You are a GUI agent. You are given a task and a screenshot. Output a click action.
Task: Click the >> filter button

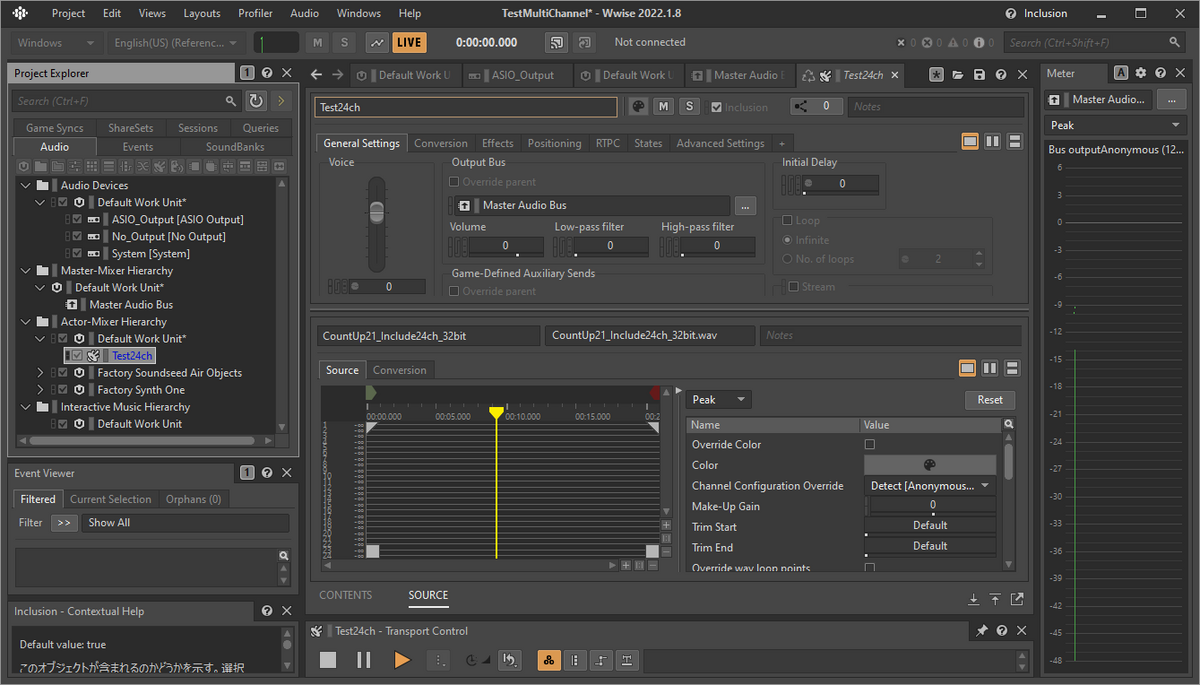[64, 523]
